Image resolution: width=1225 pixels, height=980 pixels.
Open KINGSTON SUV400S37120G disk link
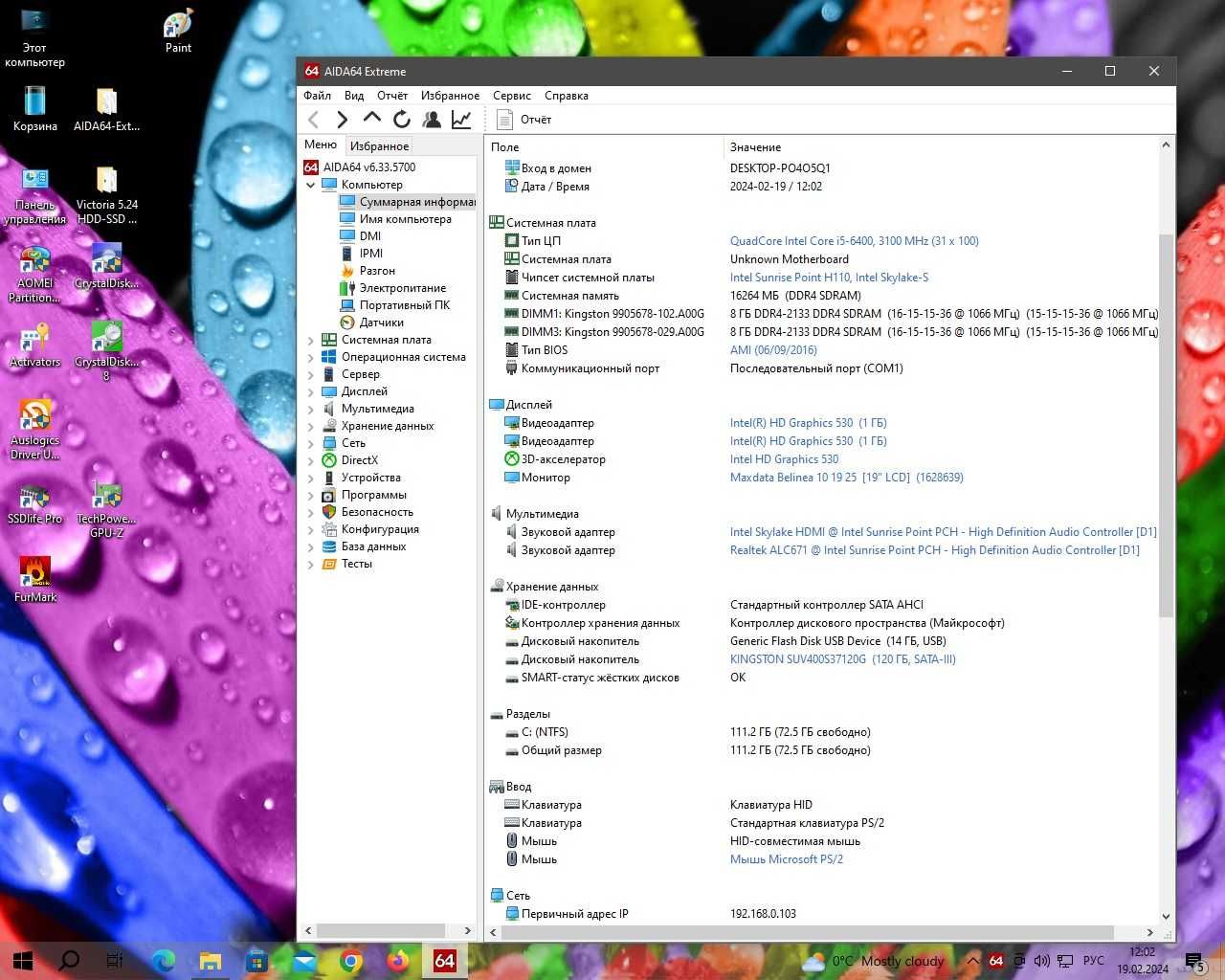point(843,659)
